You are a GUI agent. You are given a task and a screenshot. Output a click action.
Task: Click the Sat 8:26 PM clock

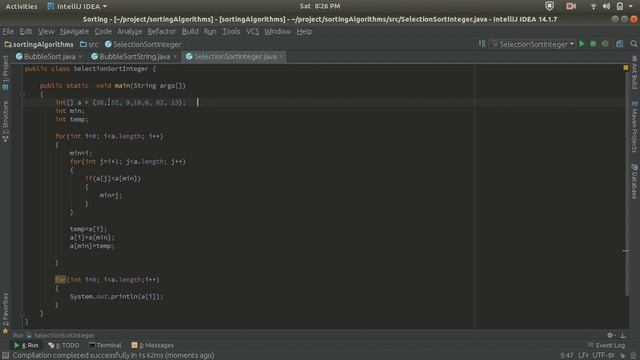320,6
